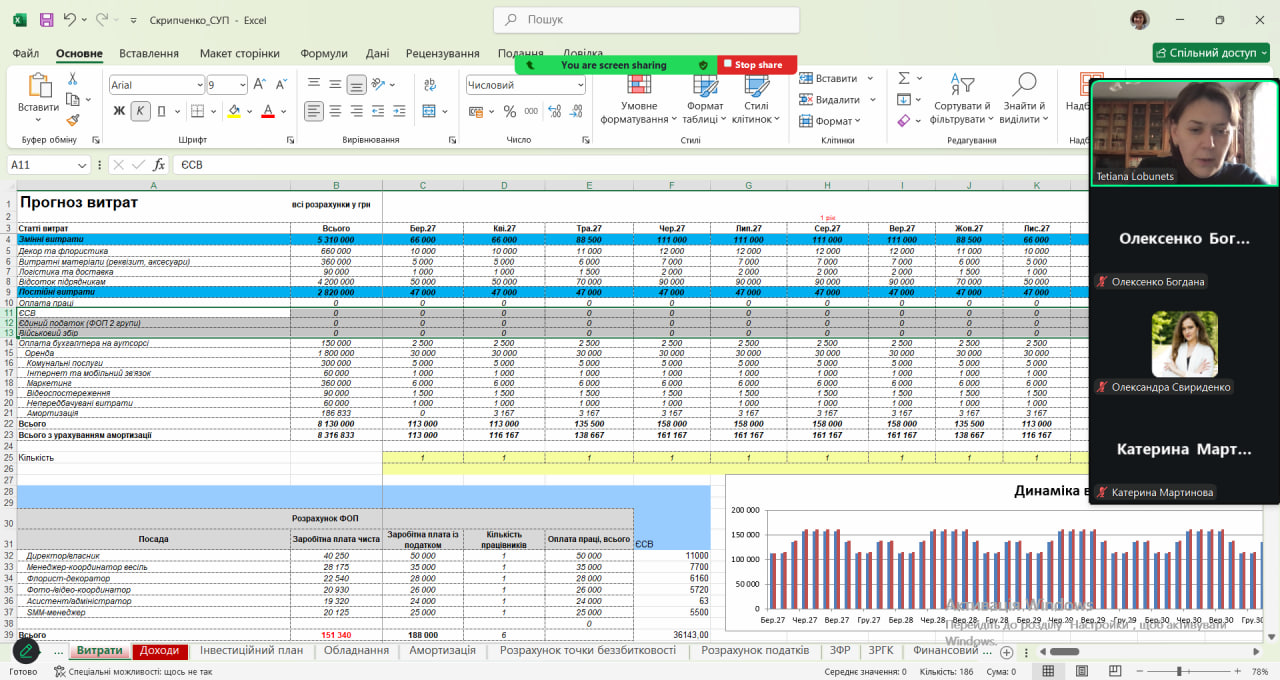Click the Format Painter brush icon
The width and height of the screenshot is (1280, 680).
tap(73, 120)
